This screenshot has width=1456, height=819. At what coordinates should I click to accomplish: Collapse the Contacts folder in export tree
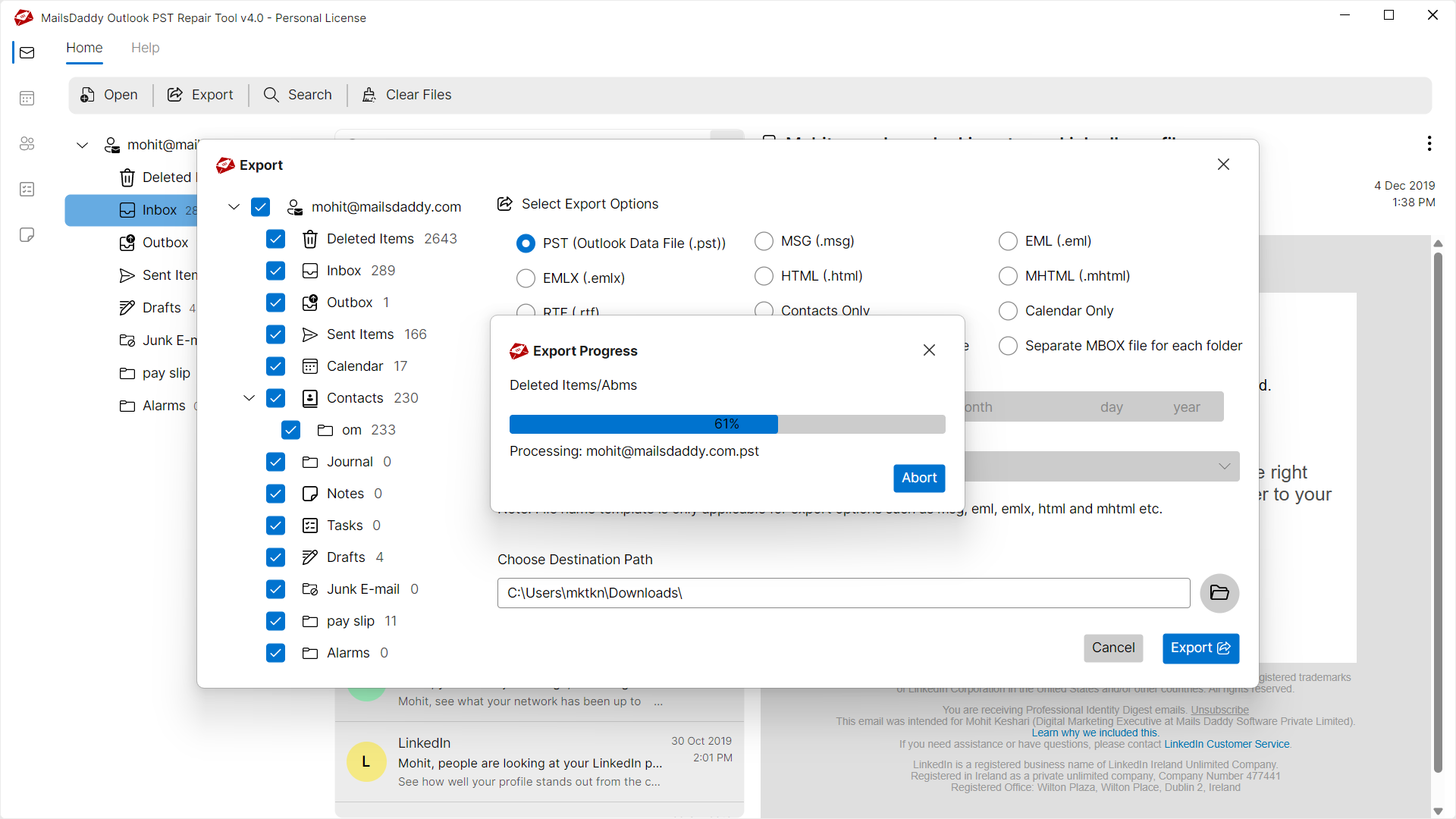click(x=249, y=398)
